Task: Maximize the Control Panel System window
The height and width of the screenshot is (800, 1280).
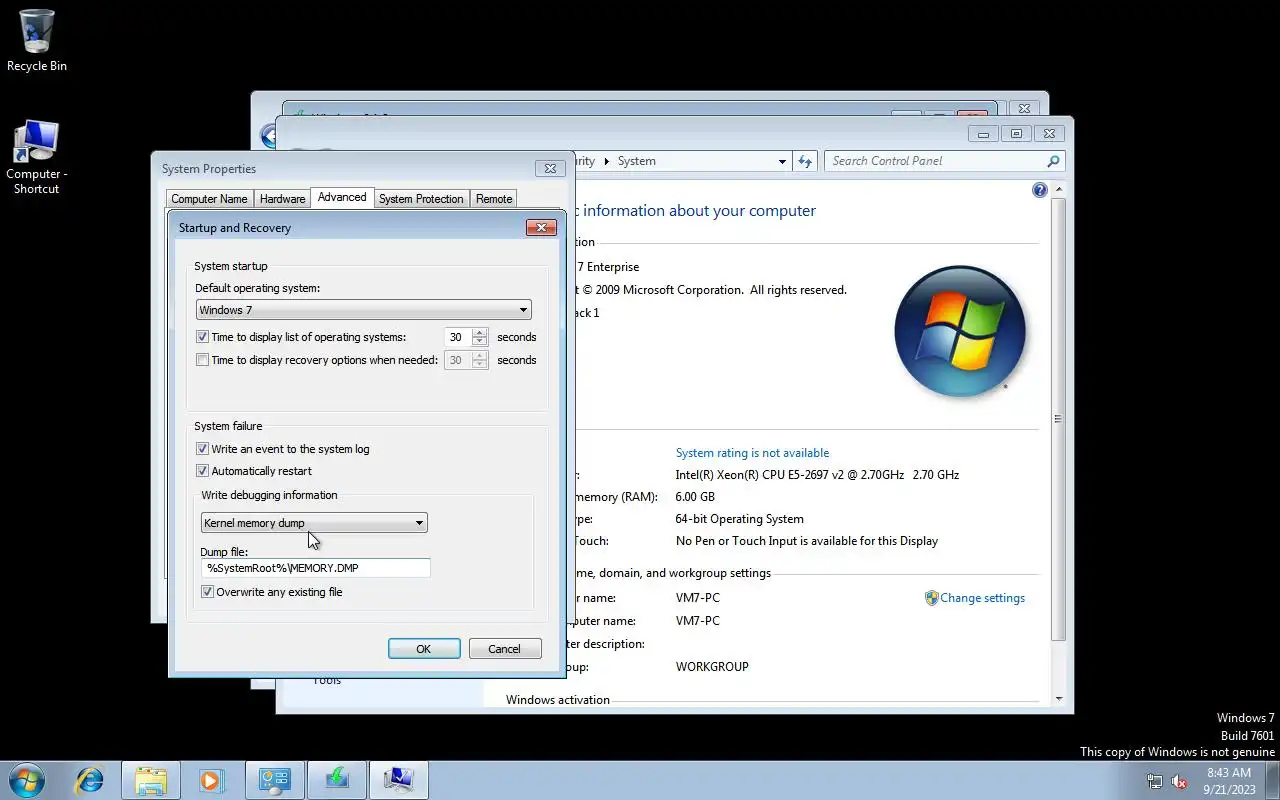Action: pos(1016,134)
